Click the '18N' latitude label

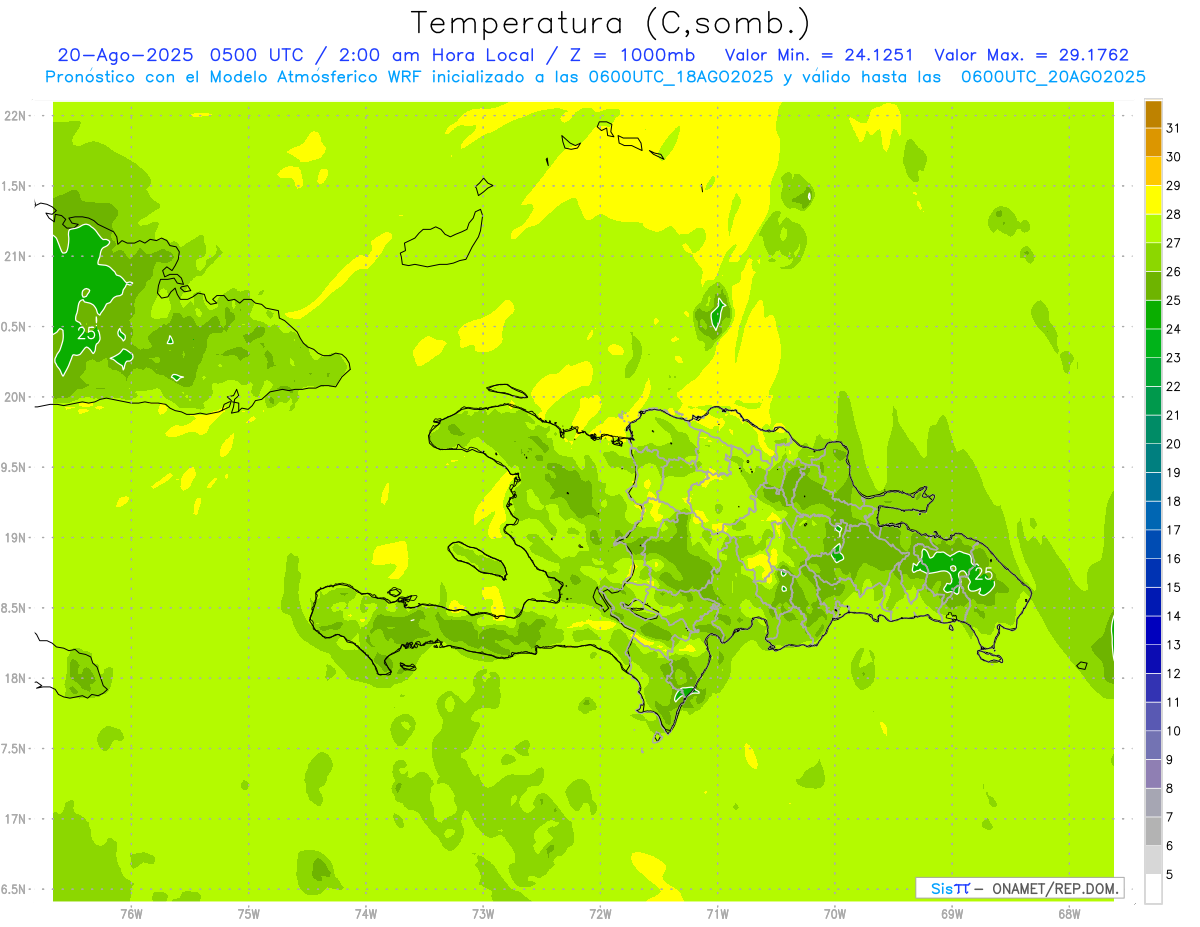pyautogui.click(x=14, y=678)
